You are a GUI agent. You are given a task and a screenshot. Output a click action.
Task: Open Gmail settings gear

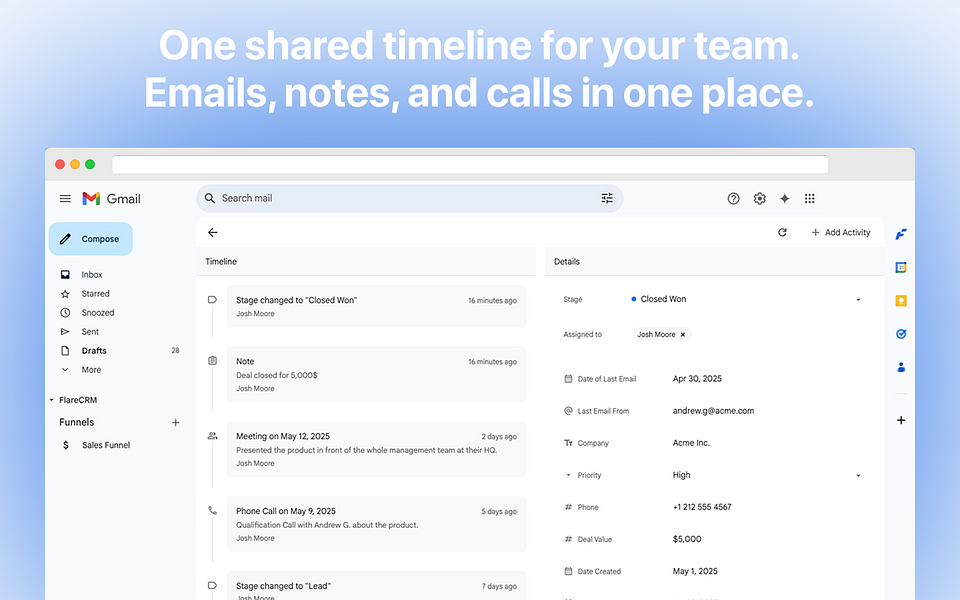(x=760, y=198)
